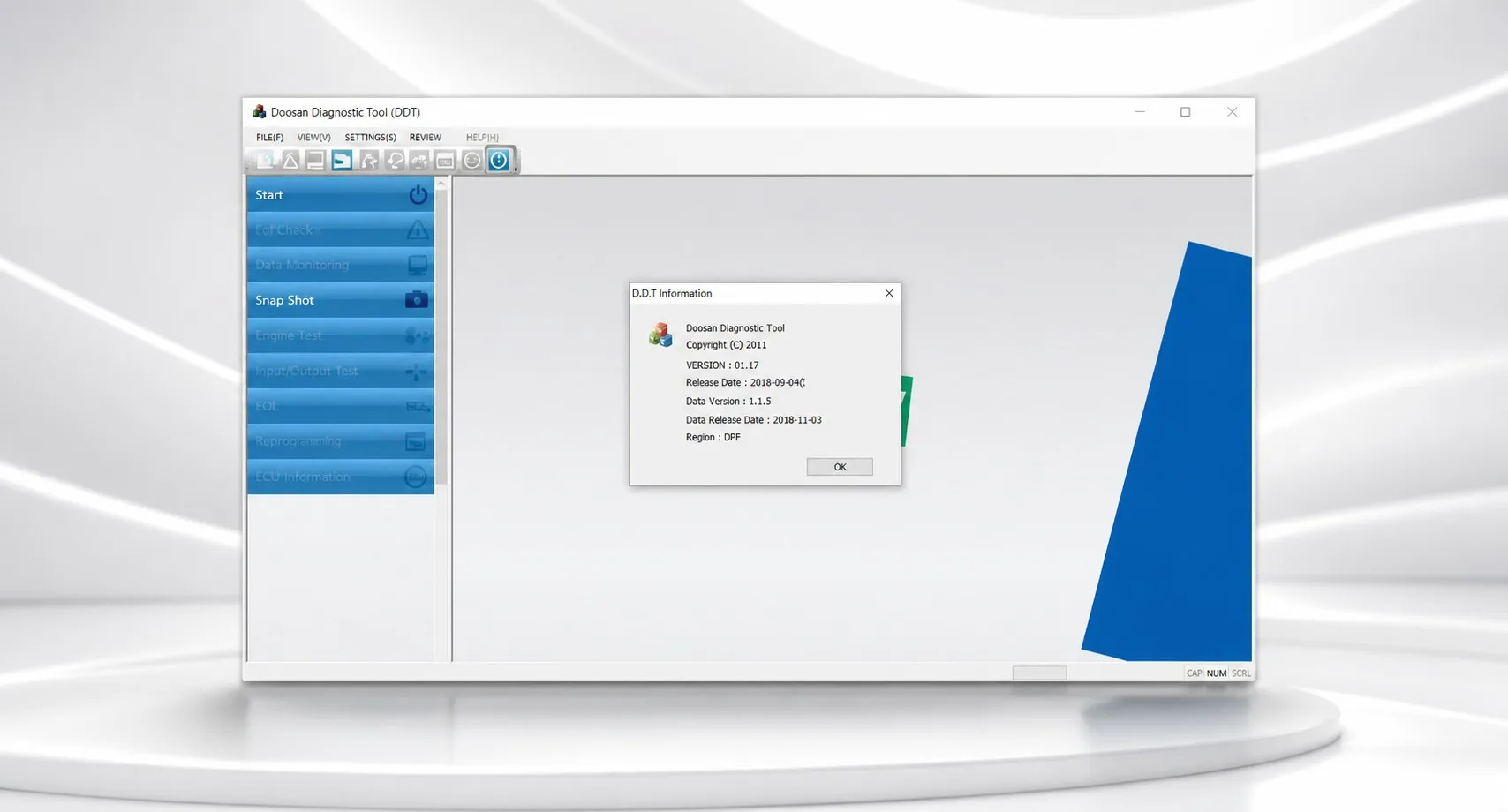Select Start in the left panel
Screen dimensions: 1508x812
click(x=341, y=194)
